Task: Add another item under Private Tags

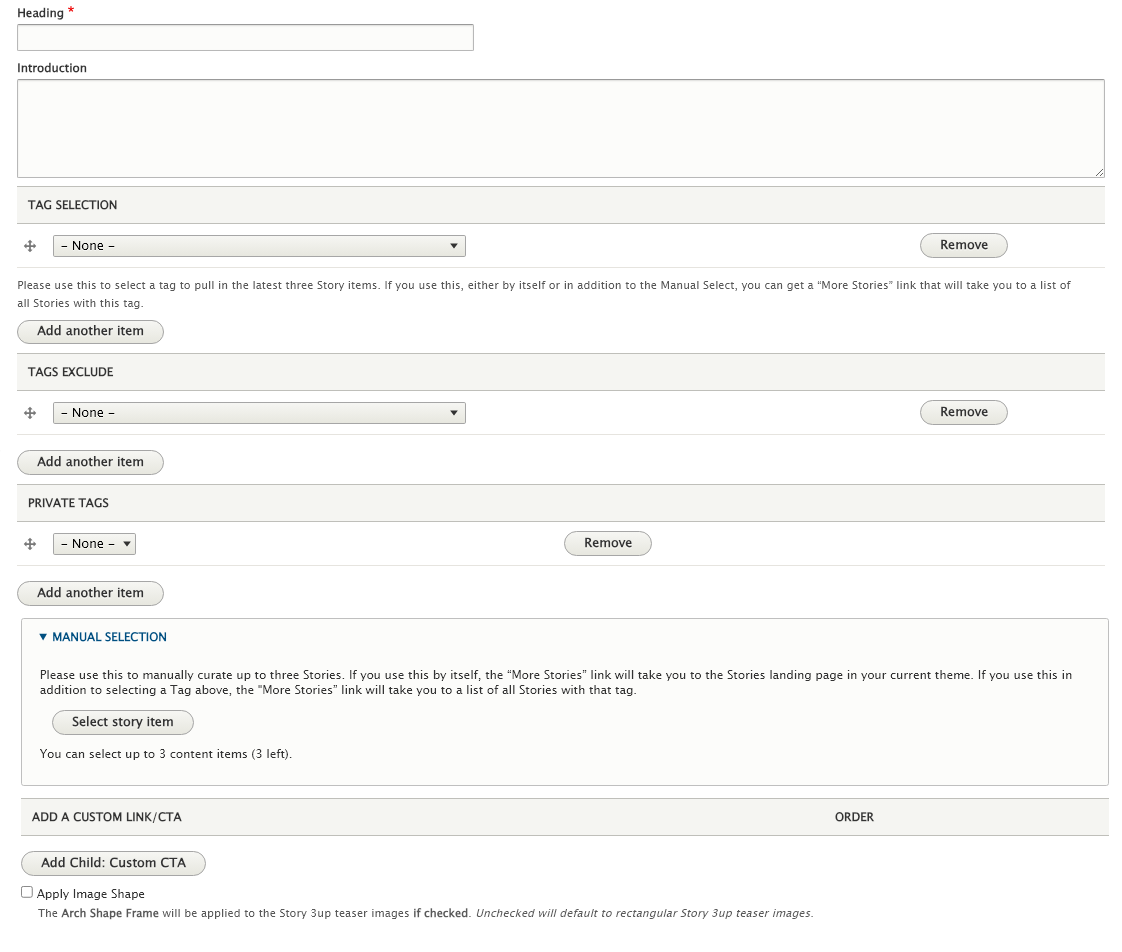Action: point(90,593)
